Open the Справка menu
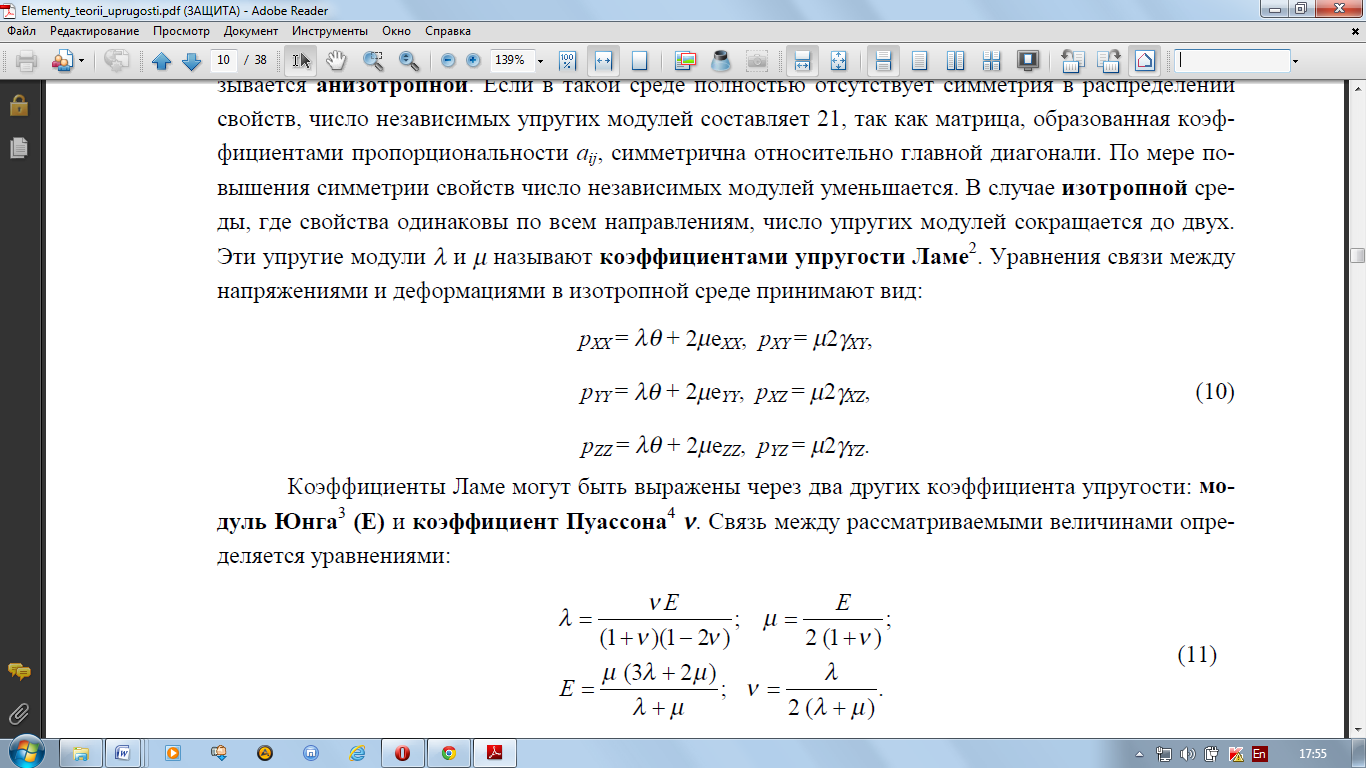Viewport: 1366px width, 768px height. [x=448, y=31]
